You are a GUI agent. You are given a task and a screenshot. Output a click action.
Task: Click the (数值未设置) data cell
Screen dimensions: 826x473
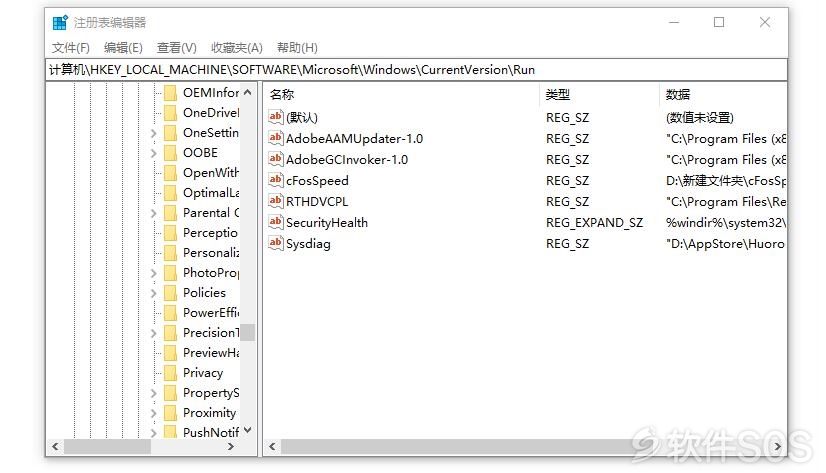click(x=700, y=117)
